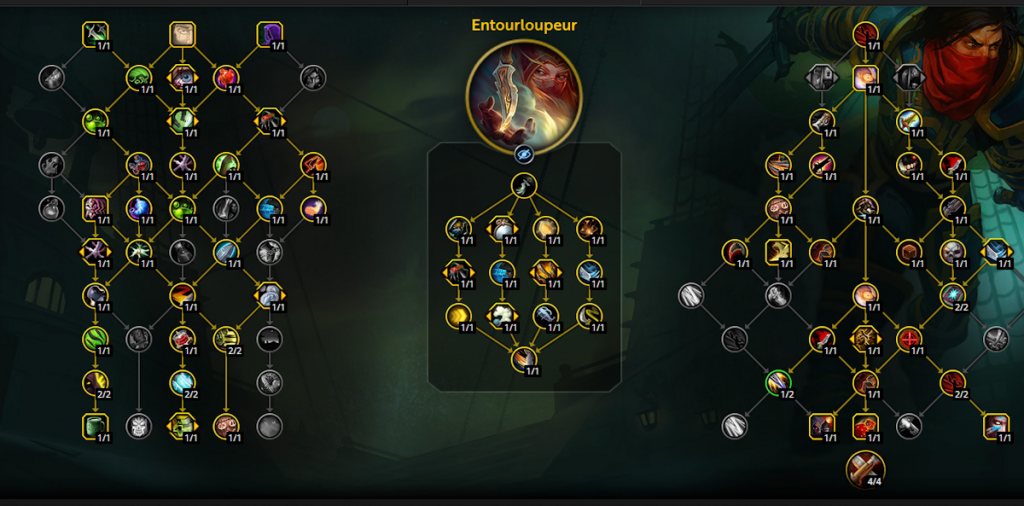Open the blue cube choice node with arrows
The image size is (1024, 506).
996,252
